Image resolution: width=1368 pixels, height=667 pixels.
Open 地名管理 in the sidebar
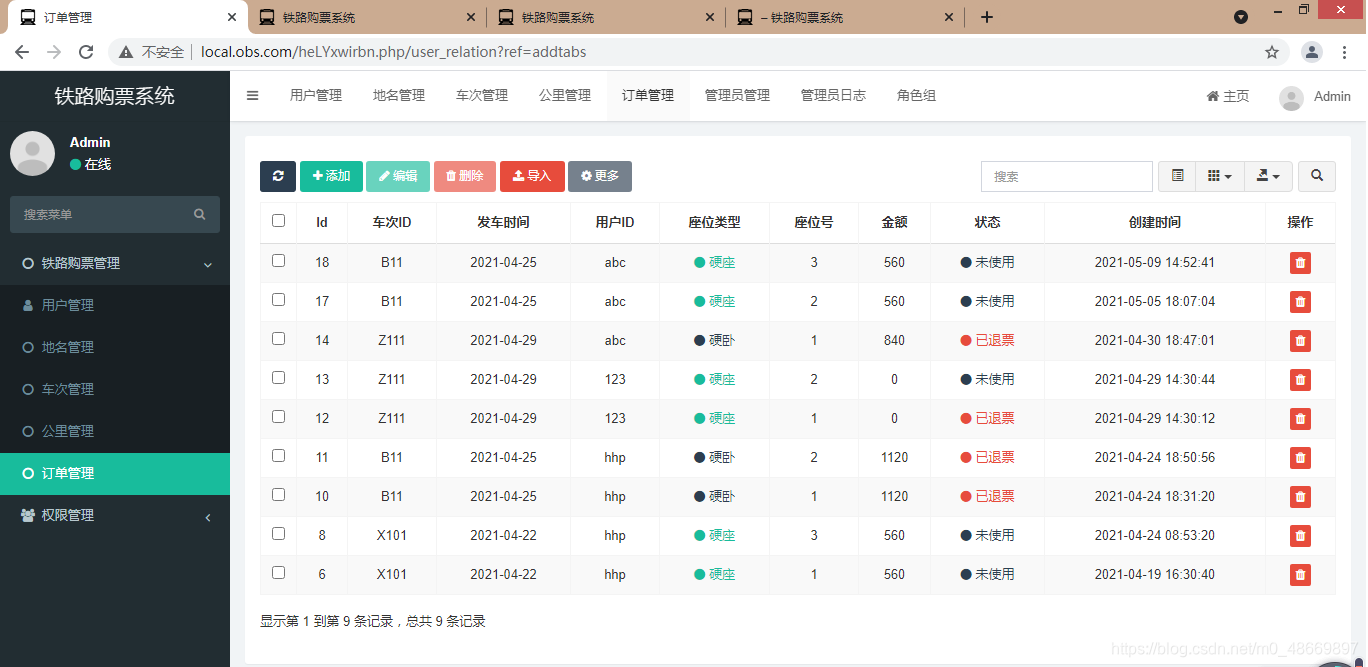pyautogui.click(x=115, y=347)
